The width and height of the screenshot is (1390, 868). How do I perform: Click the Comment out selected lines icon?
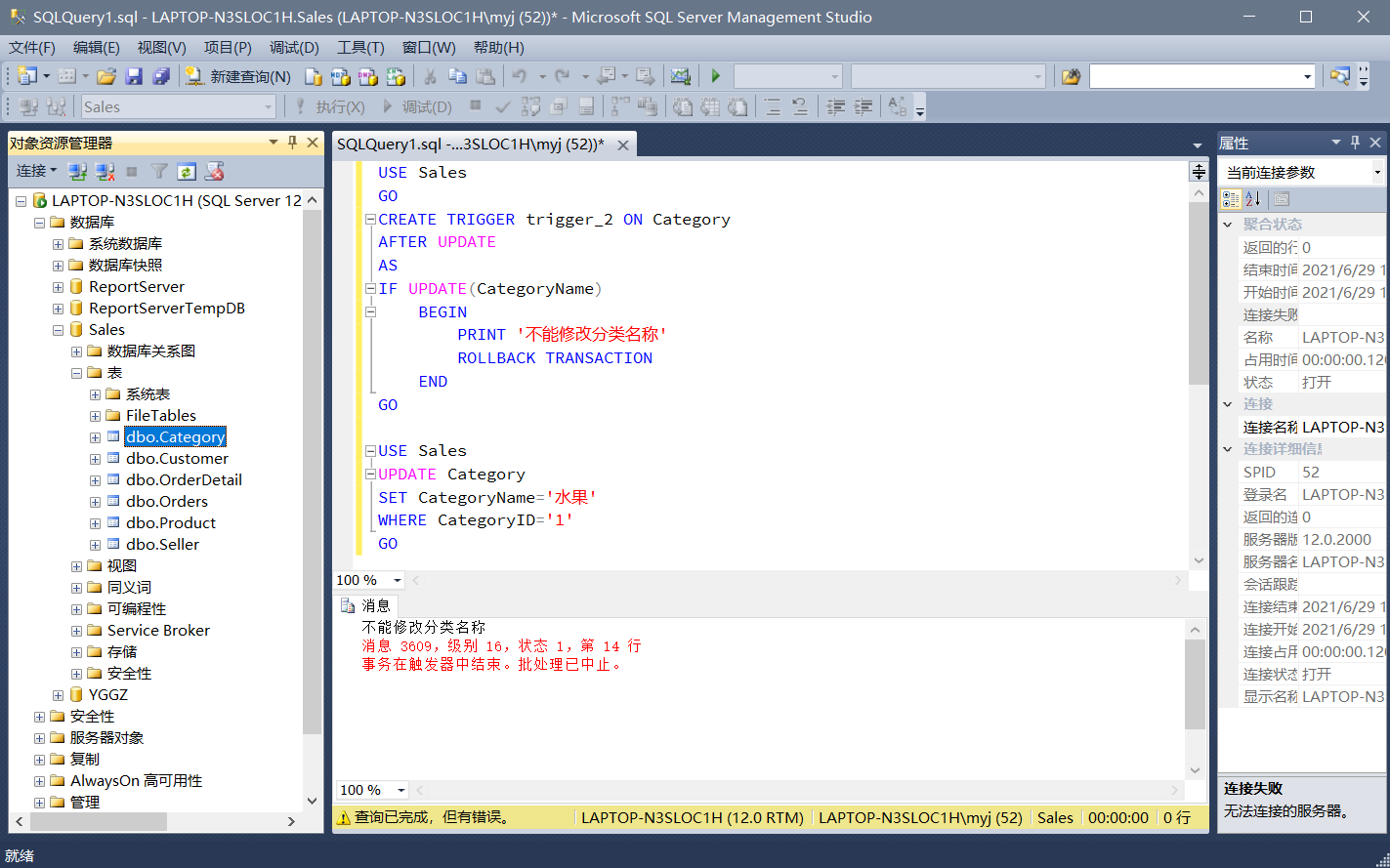[772, 106]
